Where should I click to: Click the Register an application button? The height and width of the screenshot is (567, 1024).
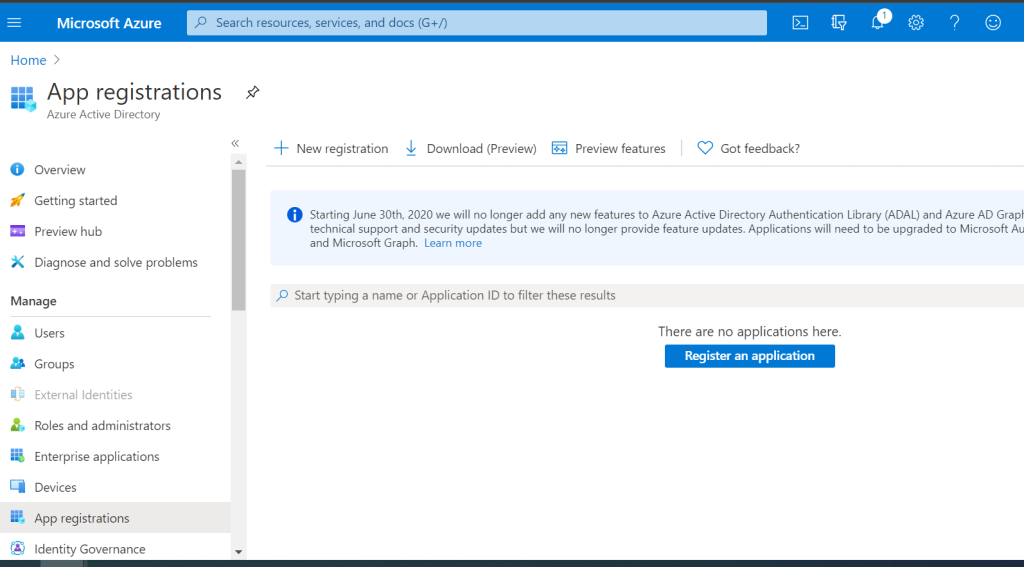coord(750,356)
